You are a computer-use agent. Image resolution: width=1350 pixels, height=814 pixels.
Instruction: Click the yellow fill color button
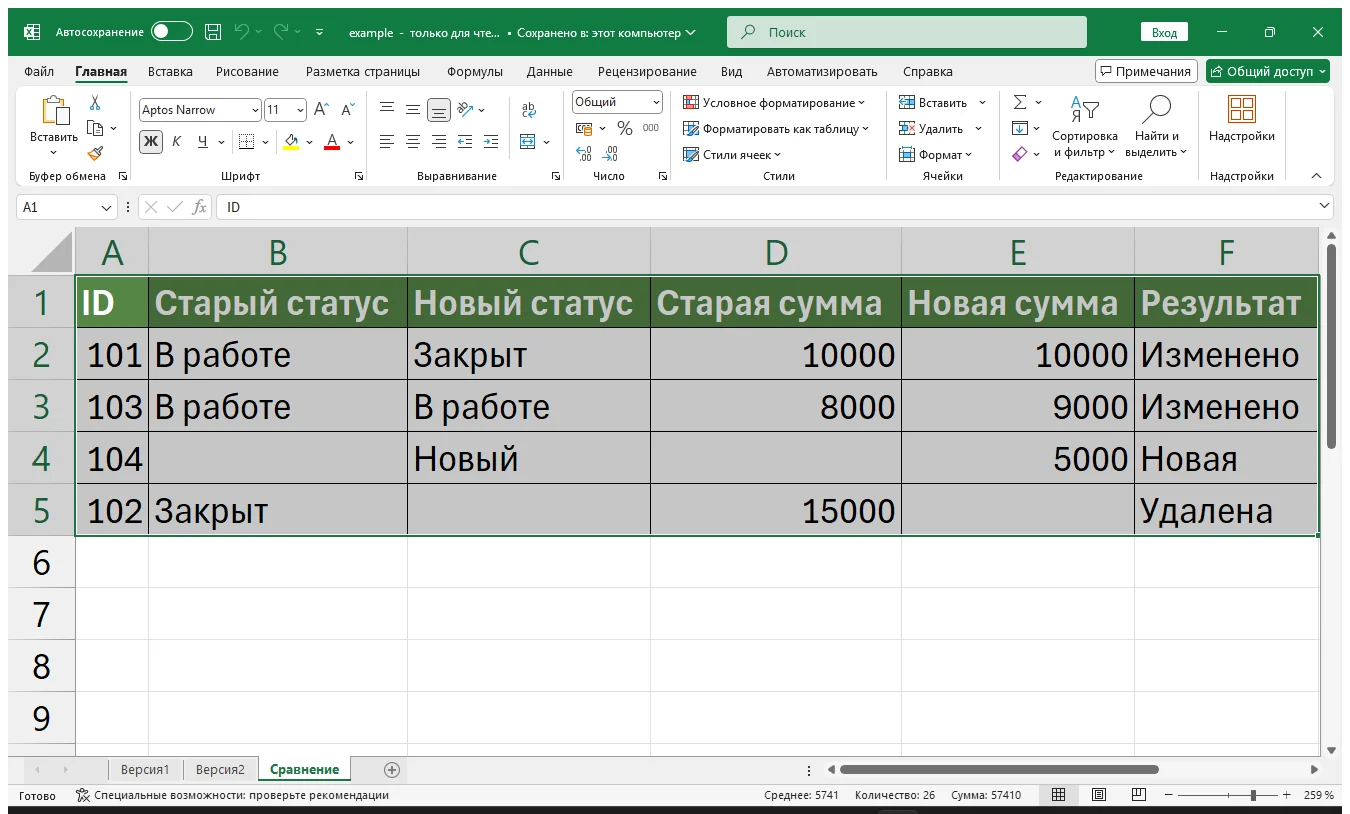291,142
